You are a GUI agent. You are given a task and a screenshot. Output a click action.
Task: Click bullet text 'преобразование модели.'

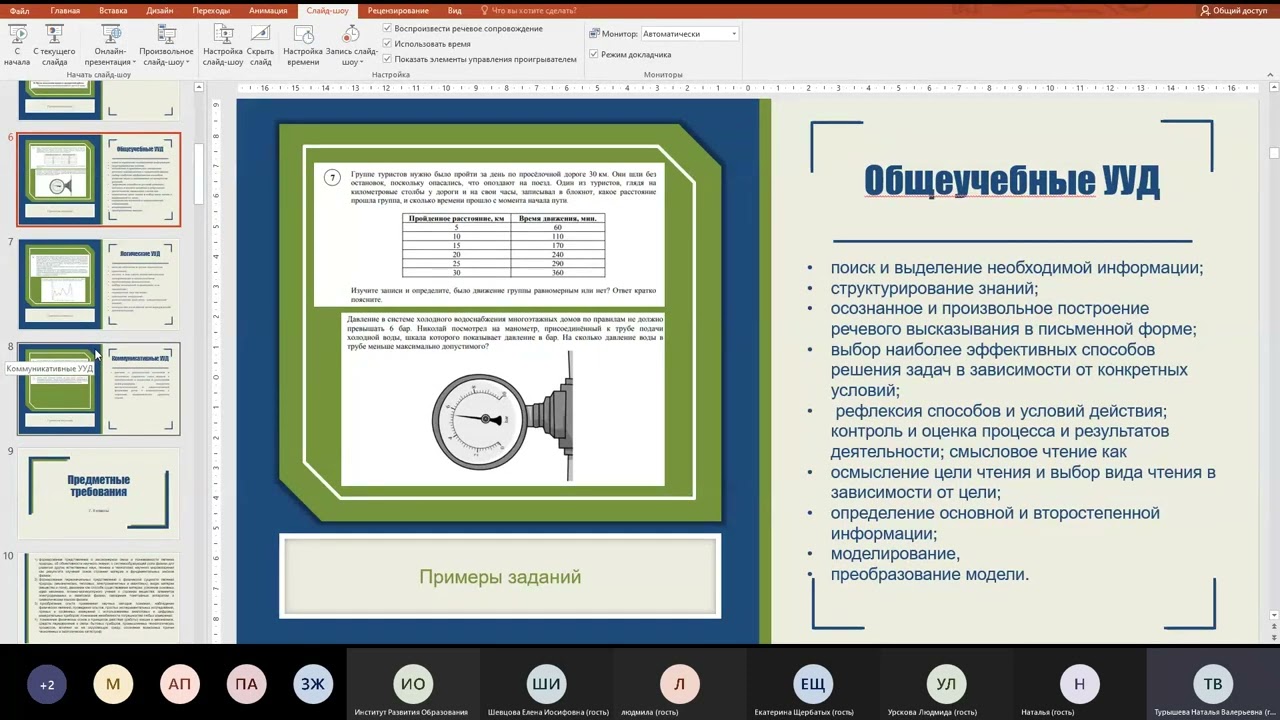929,574
